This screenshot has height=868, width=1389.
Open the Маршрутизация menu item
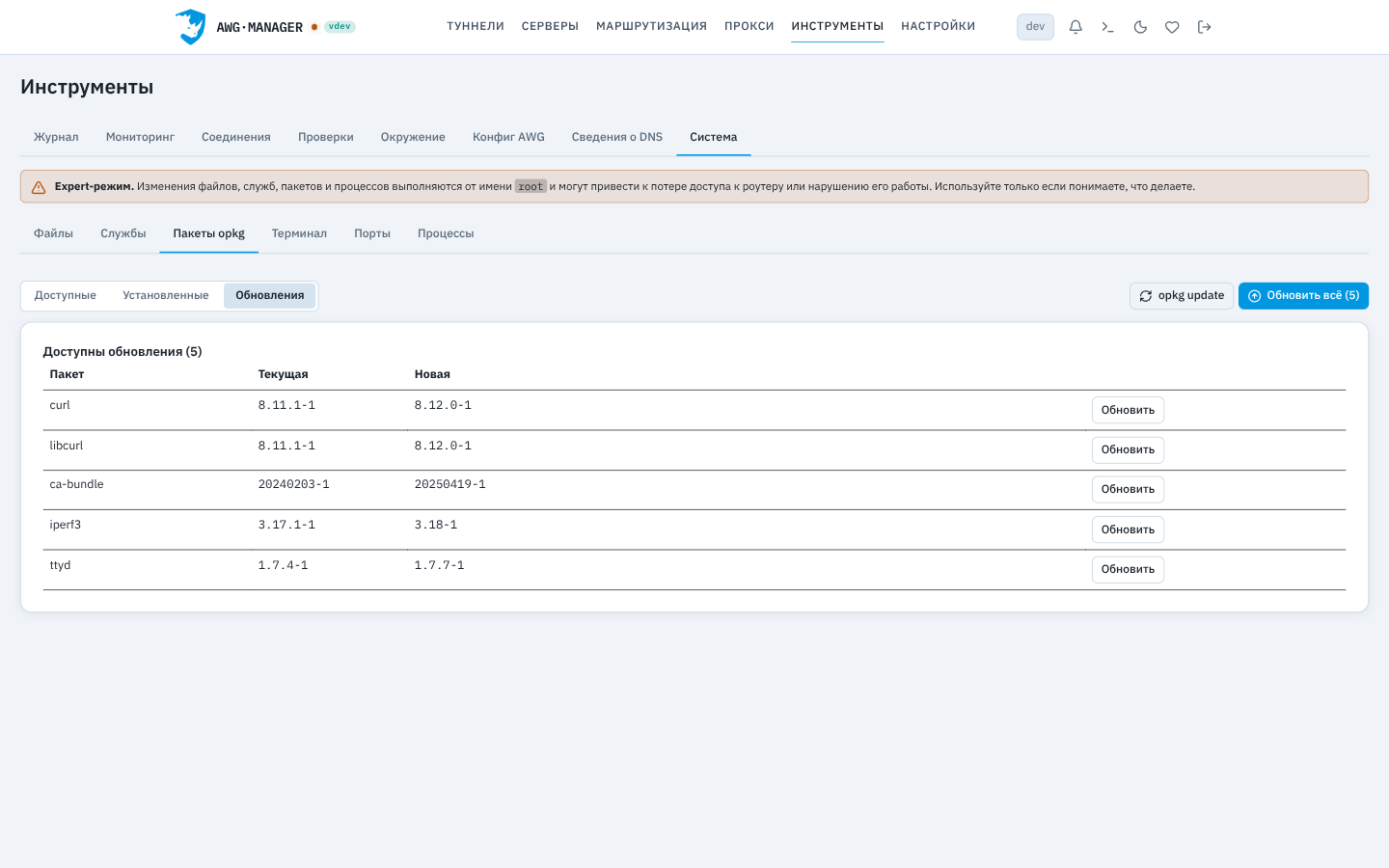click(x=651, y=26)
